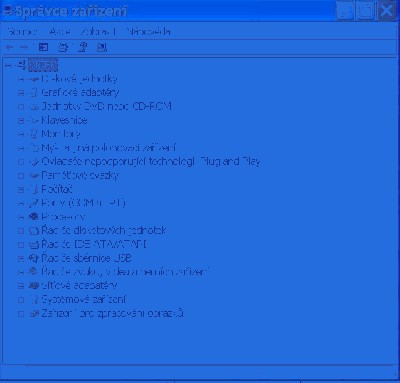
Task: Click the Forward arrow toolbar icon
Action: point(24,48)
